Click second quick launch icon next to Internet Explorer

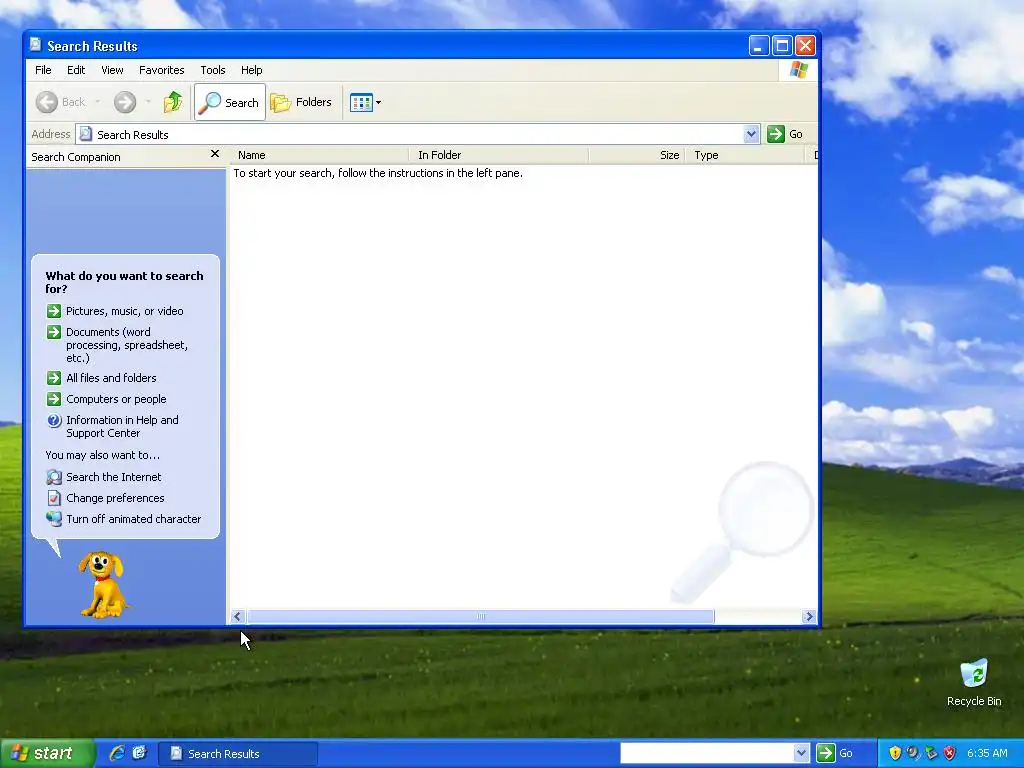(139, 753)
